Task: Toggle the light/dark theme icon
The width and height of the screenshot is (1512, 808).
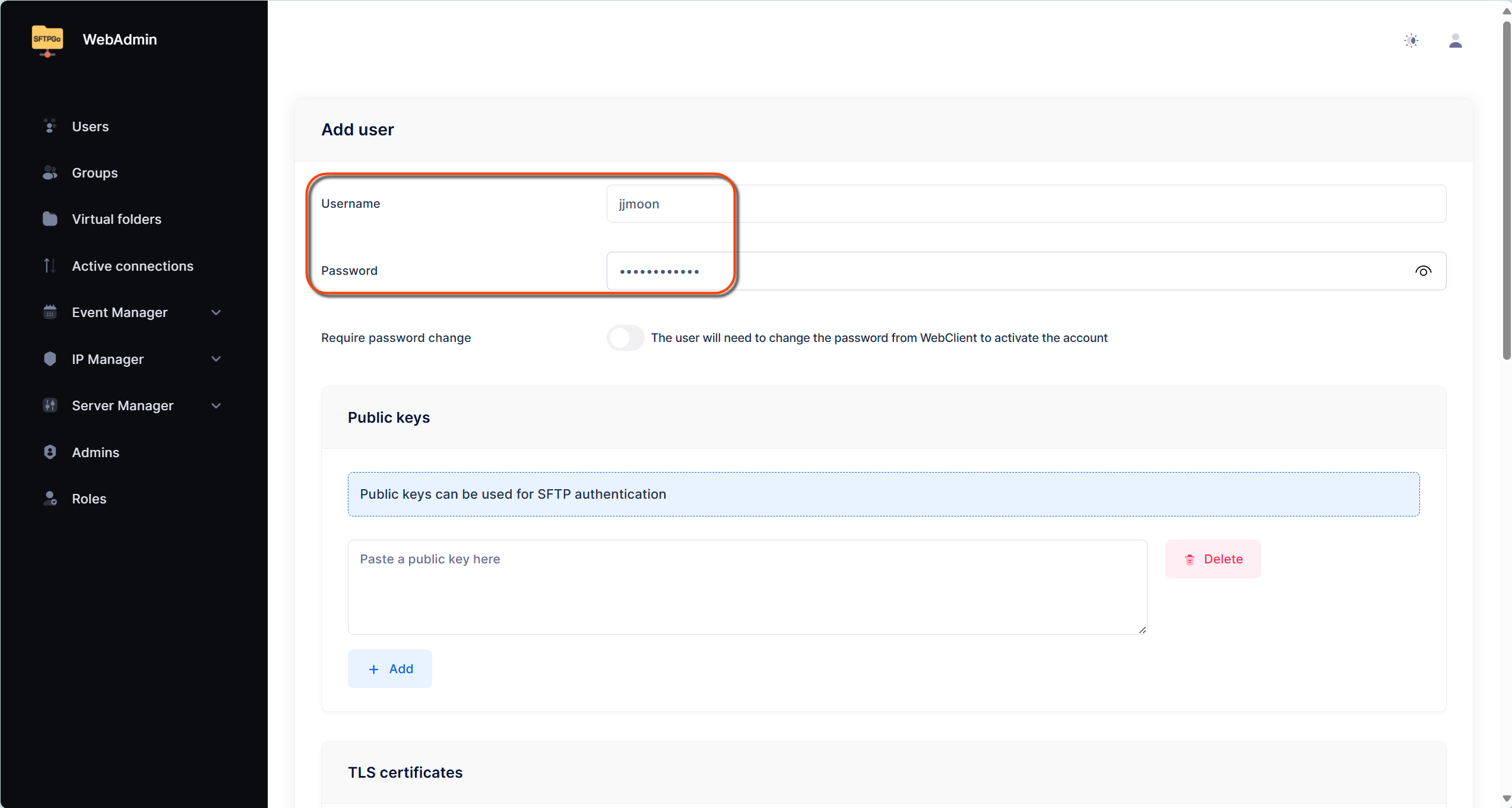Action: [x=1412, y=40]
